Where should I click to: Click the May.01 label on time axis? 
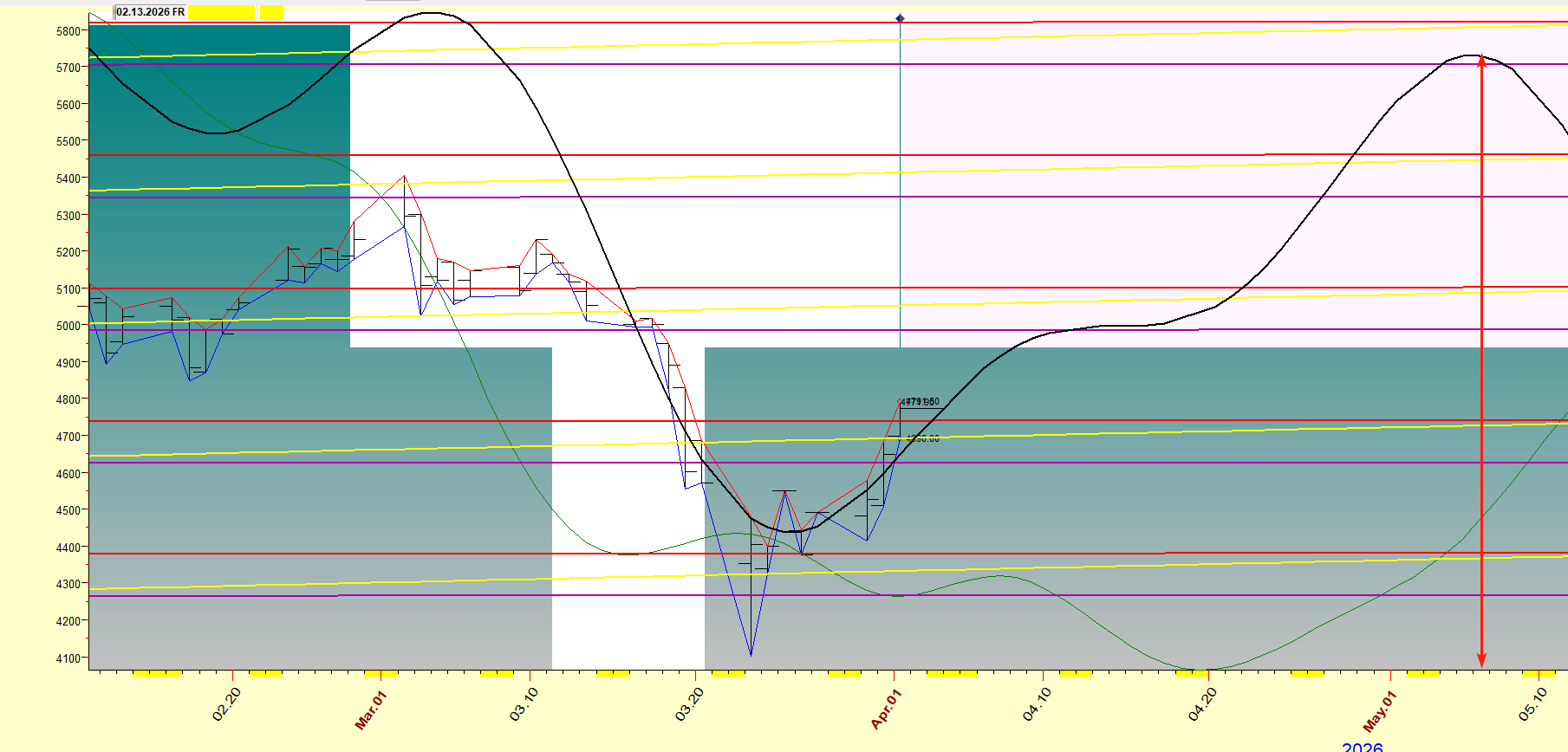pos(1380,710)
